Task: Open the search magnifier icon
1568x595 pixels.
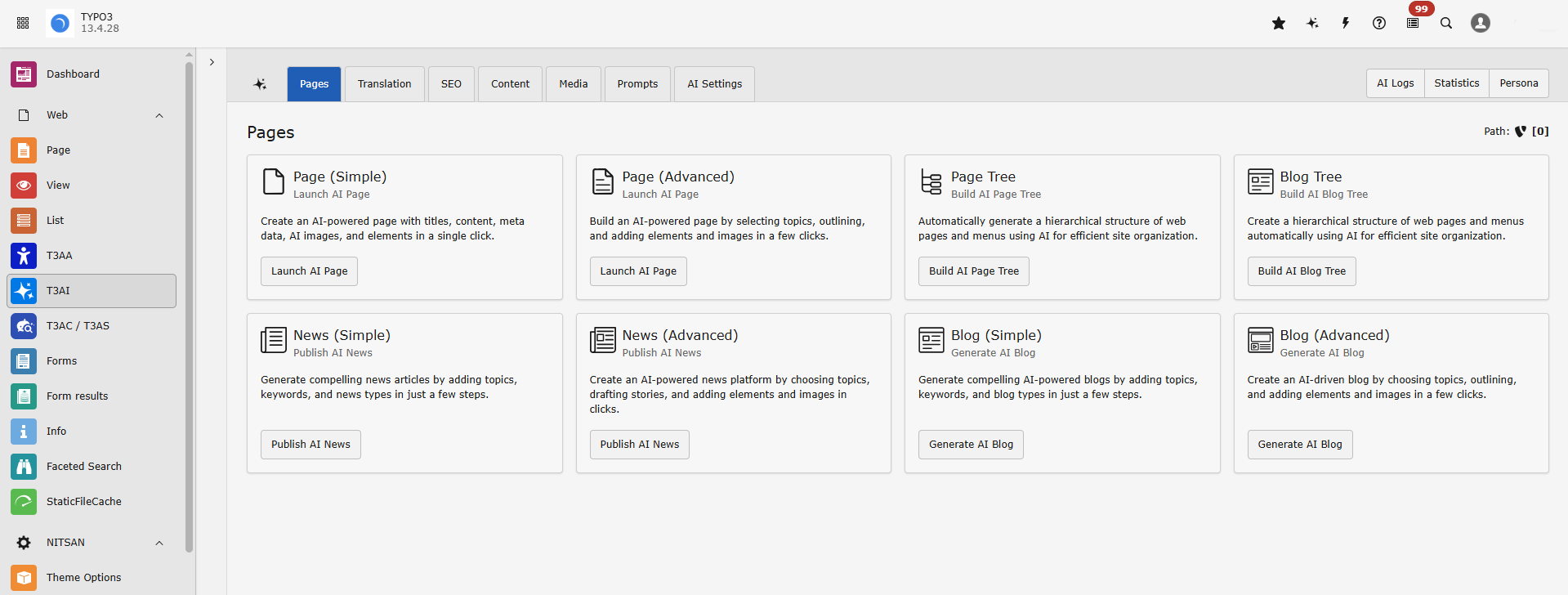Action: pos(1446,23)
